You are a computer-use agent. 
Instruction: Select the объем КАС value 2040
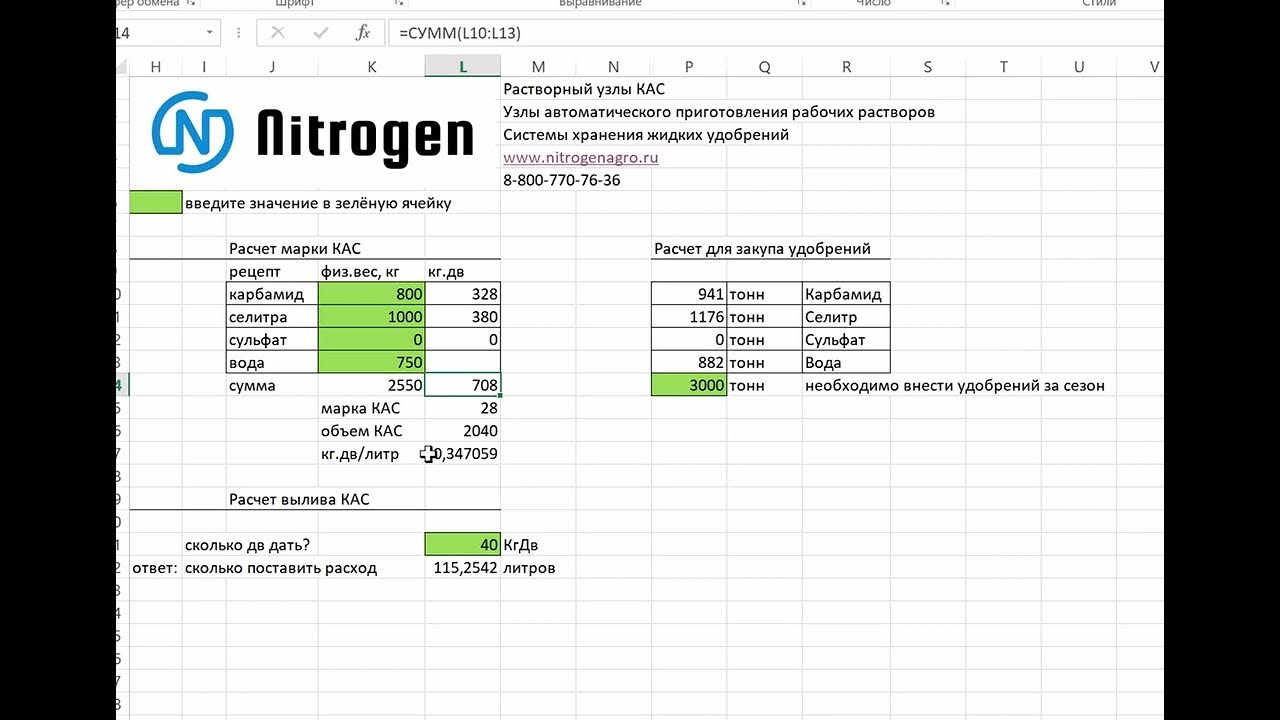click(x=462, y=431)
